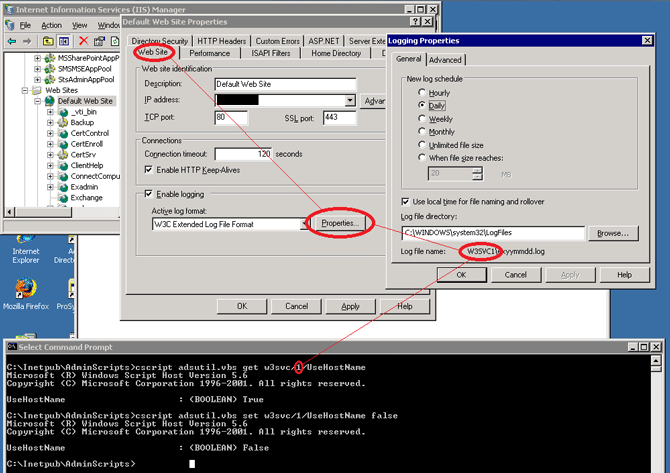This screenshot has width=670, height=473.
Task: Click the Log file directory input field
Action: [x=493, y=233]
